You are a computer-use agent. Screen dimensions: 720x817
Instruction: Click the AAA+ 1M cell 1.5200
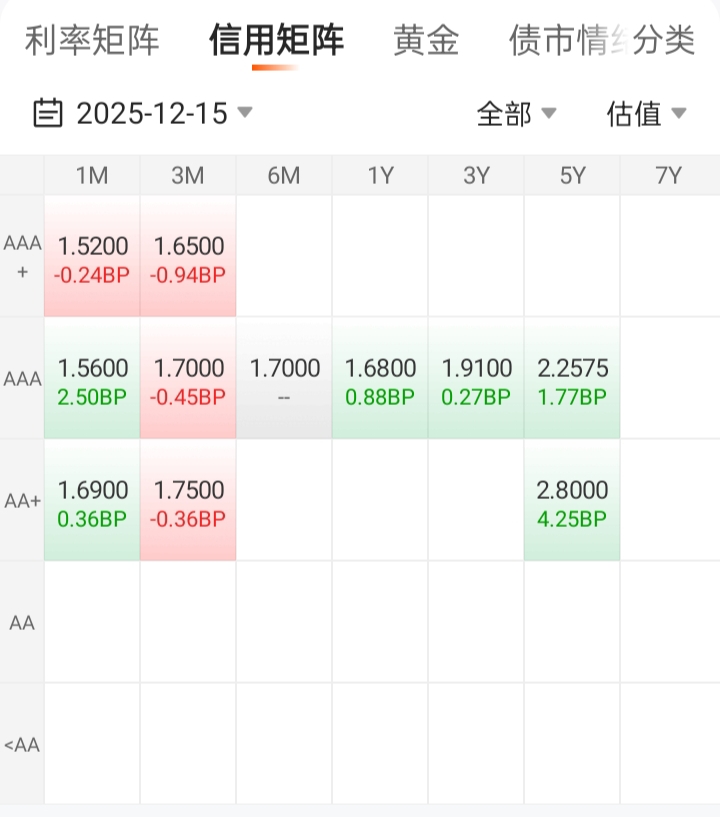click(x=92, y=257)
